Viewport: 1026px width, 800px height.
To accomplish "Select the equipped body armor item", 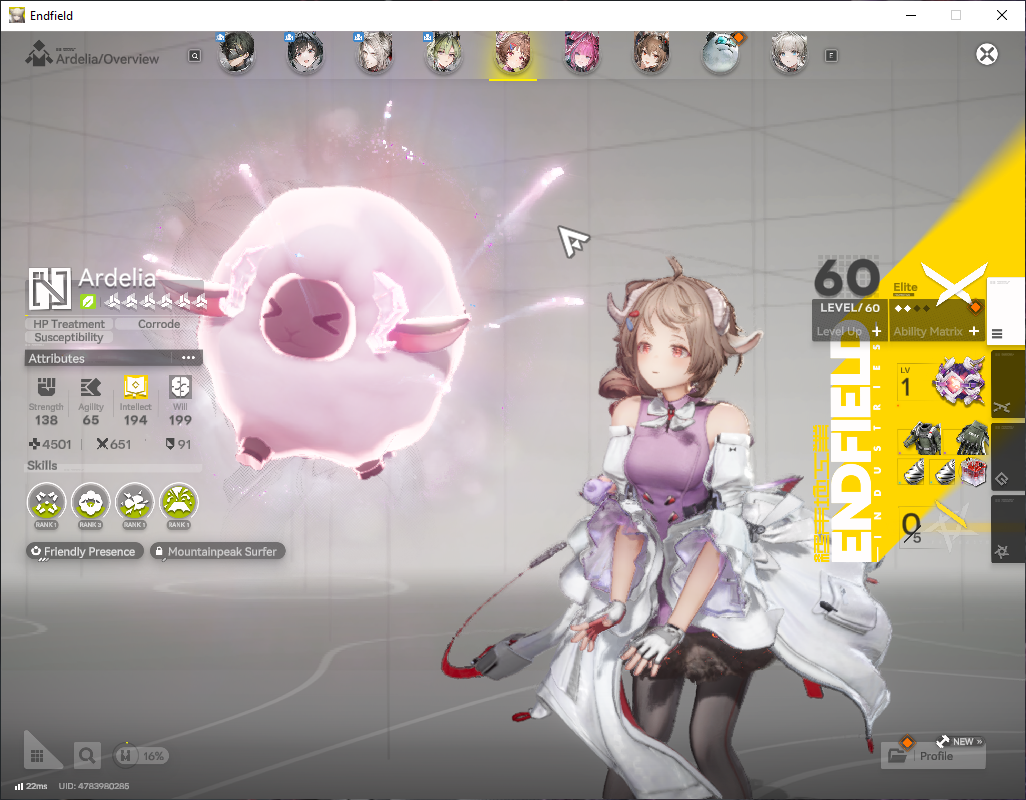I will (x=921, y=438).
